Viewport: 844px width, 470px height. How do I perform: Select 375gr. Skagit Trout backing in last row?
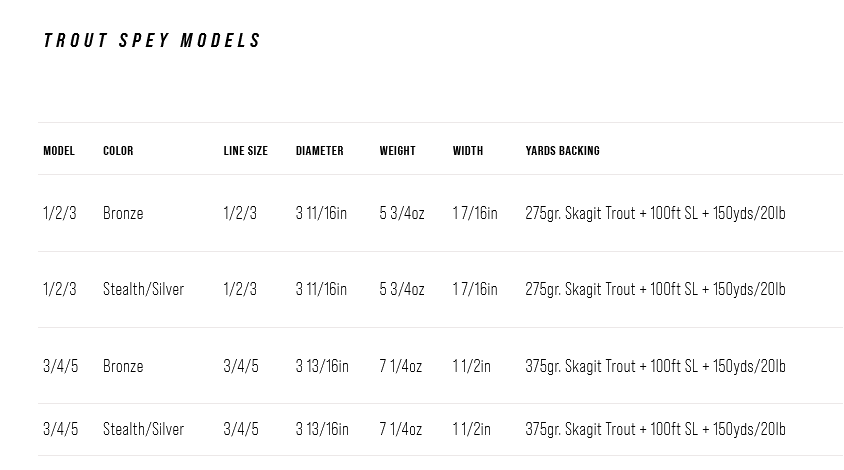655,429
